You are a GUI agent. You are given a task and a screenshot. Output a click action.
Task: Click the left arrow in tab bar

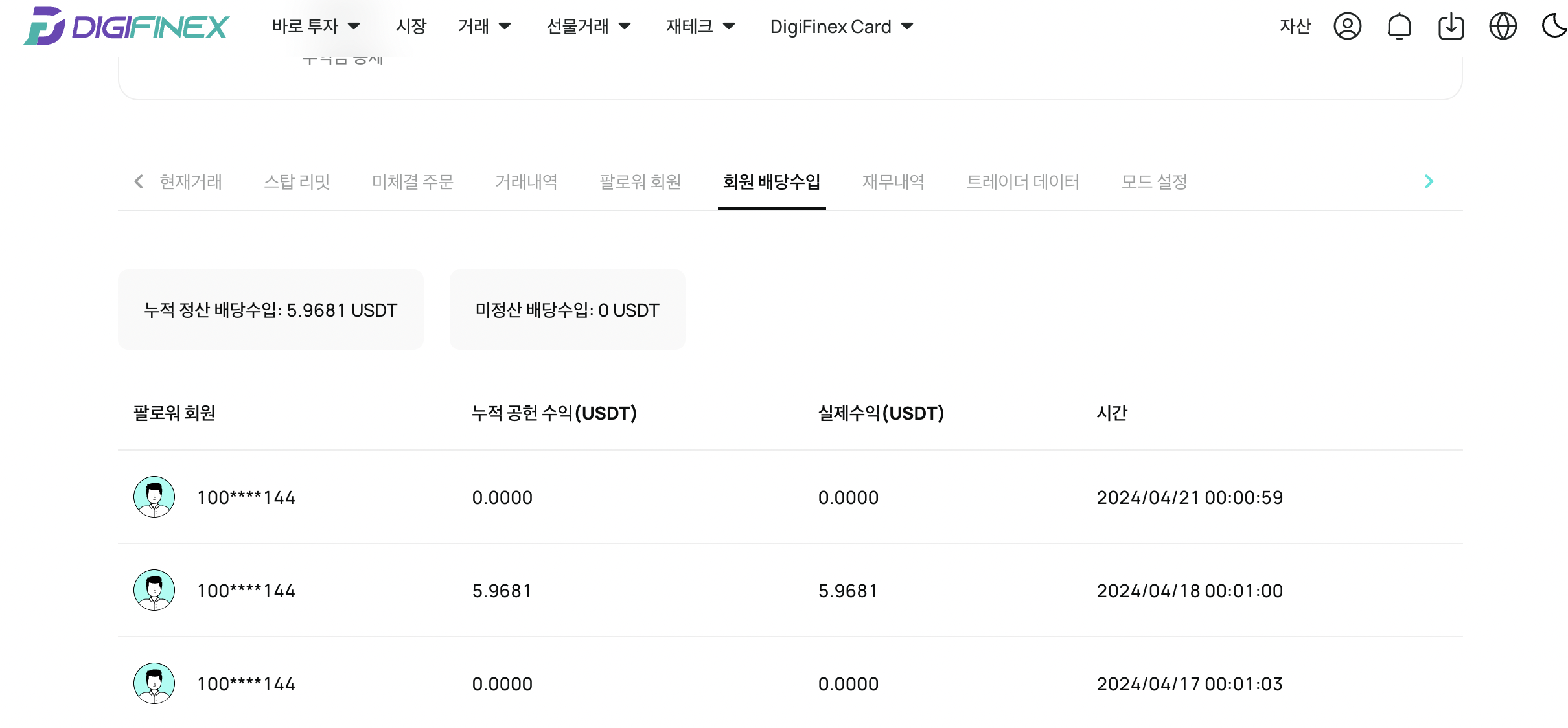138,181
